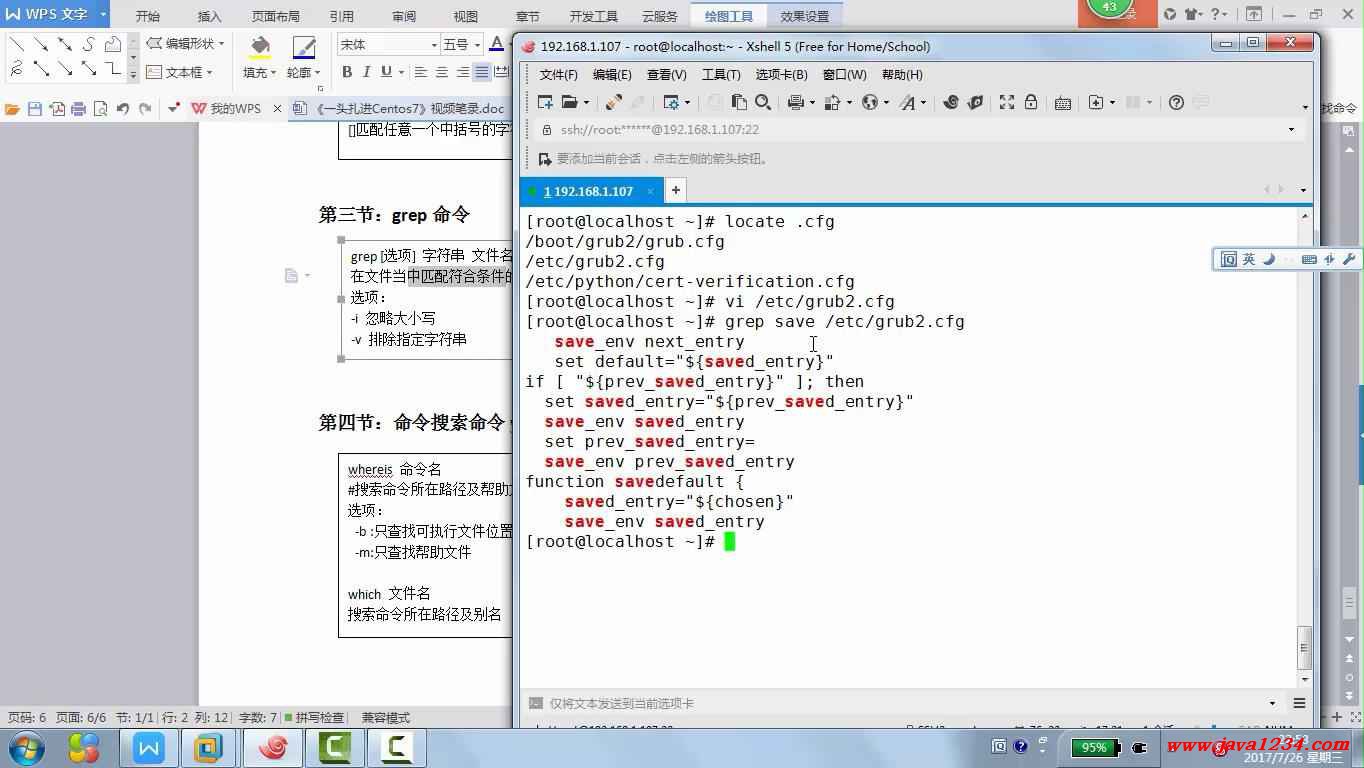The width and height of the screenshot is (1364, 768).
Task: Open the 帮助(H) menu in Xshell
Action: [902, 75]
